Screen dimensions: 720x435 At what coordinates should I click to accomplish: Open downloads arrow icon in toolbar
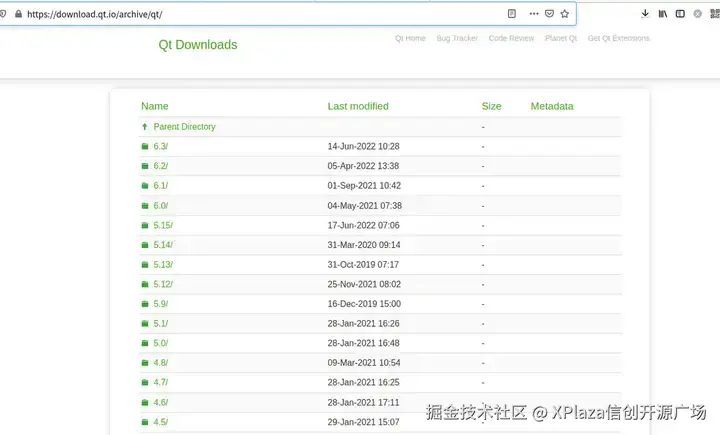[x=645, y=13]
